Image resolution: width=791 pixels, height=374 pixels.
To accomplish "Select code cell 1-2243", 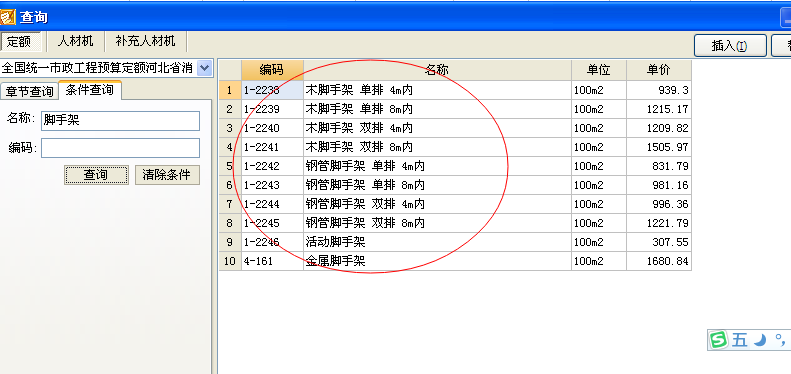I will [272, 185].
